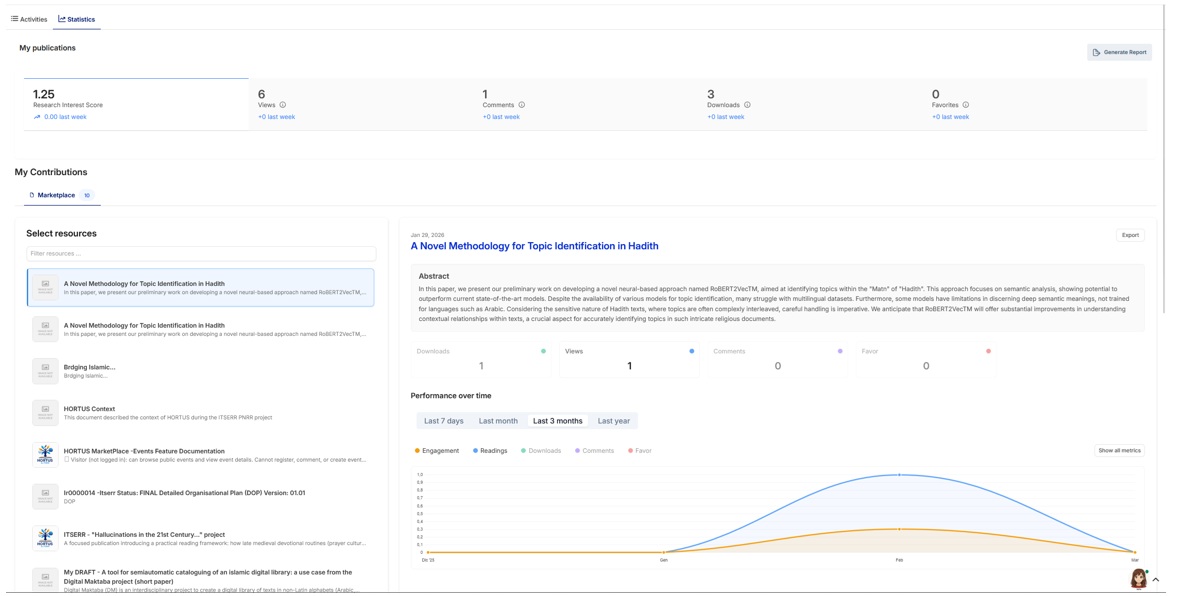
Task: Click green dot on Downloads metric card
Action: (543, 351)
